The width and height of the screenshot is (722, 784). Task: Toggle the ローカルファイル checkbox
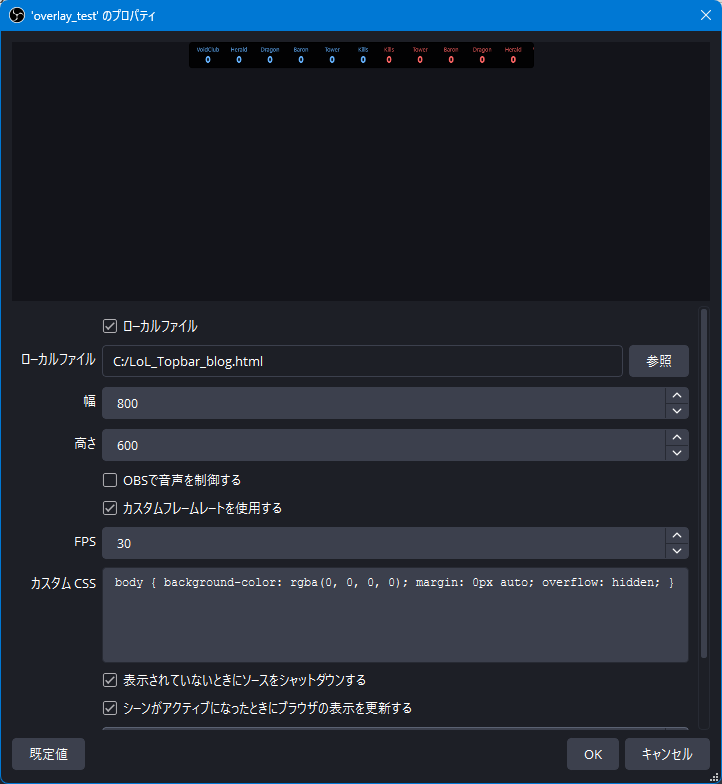(111, 326)
